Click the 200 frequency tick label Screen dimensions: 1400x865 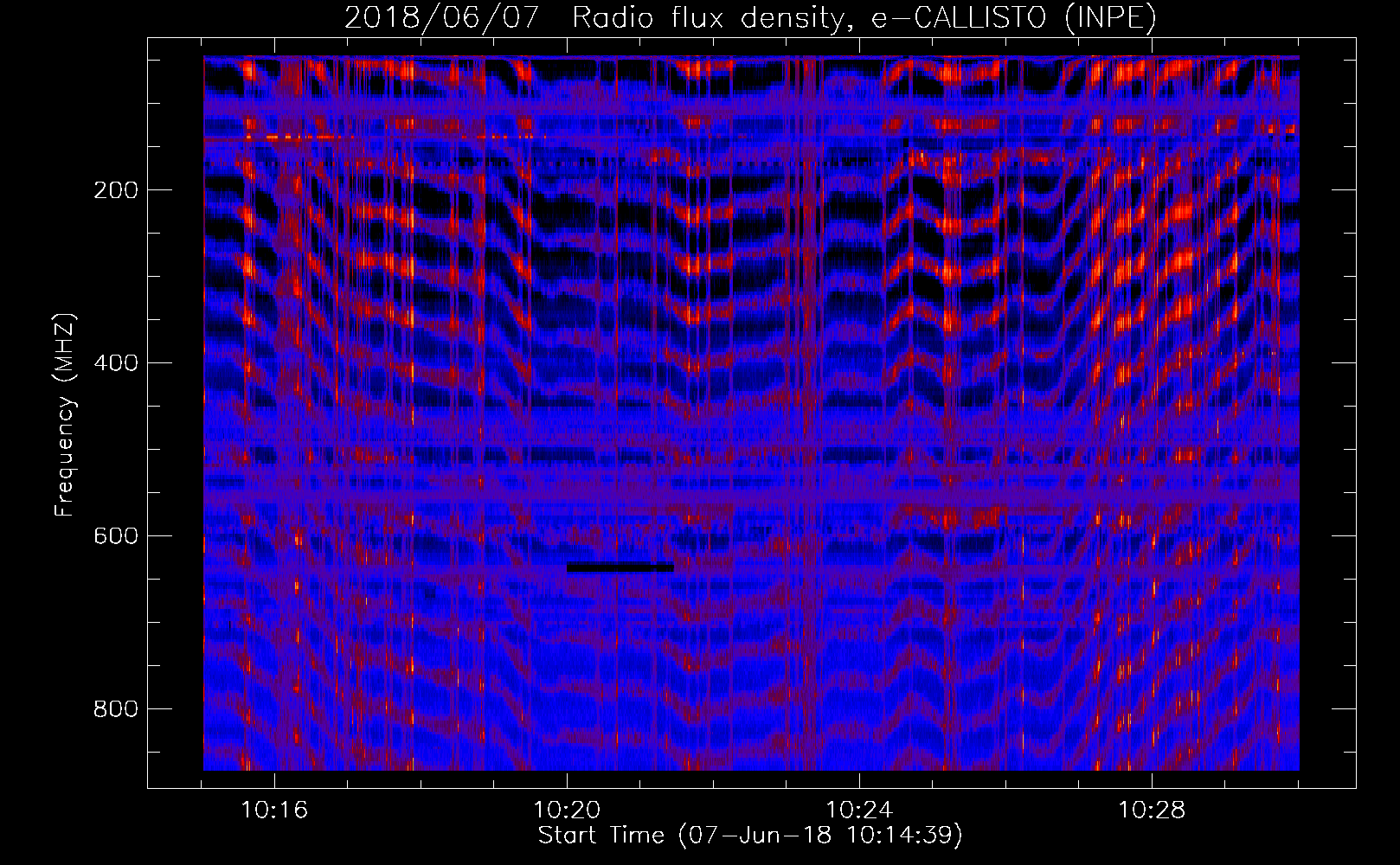coord(116,190)
